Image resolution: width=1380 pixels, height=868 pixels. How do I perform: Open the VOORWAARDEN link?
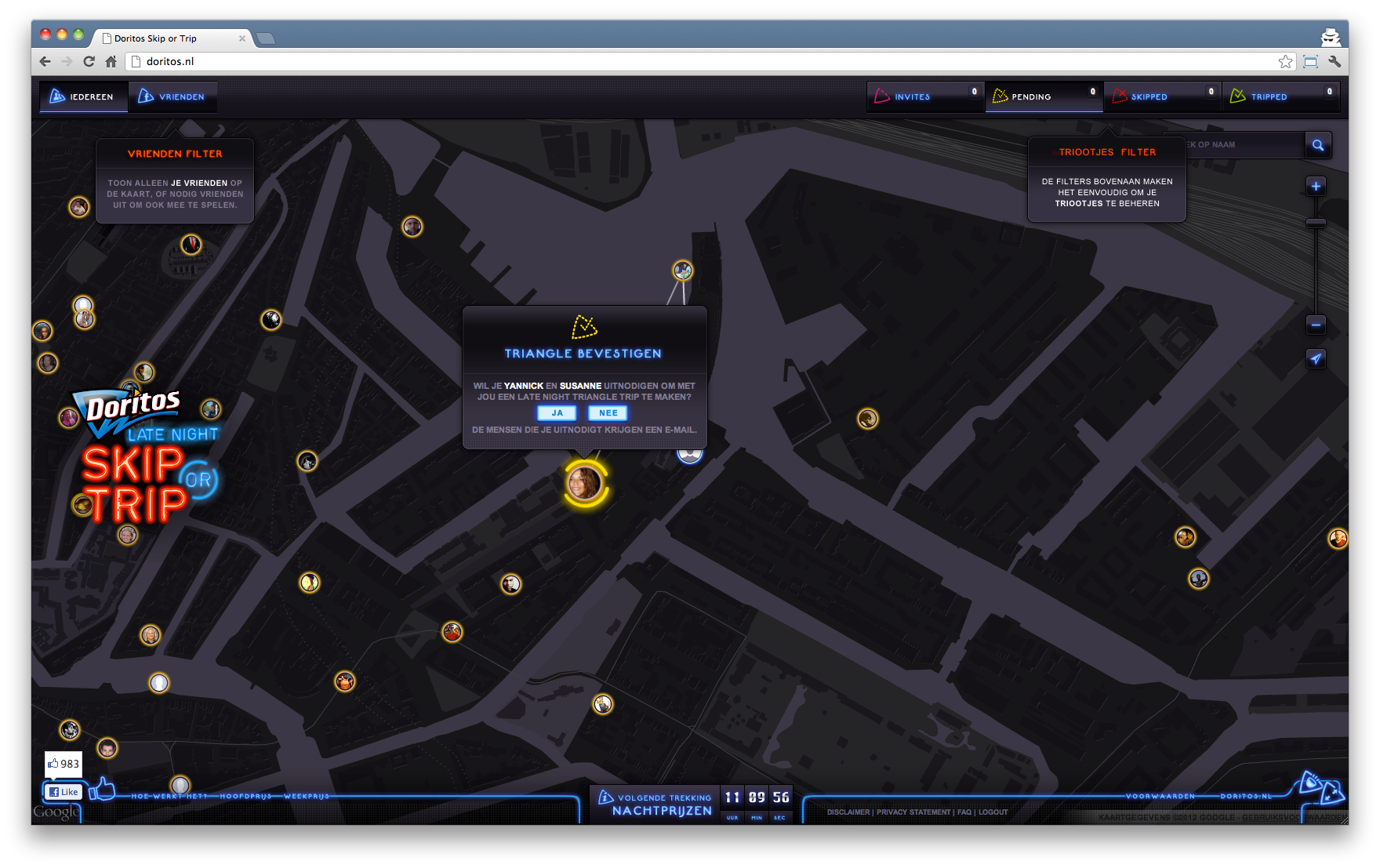tap(1160, 796)
